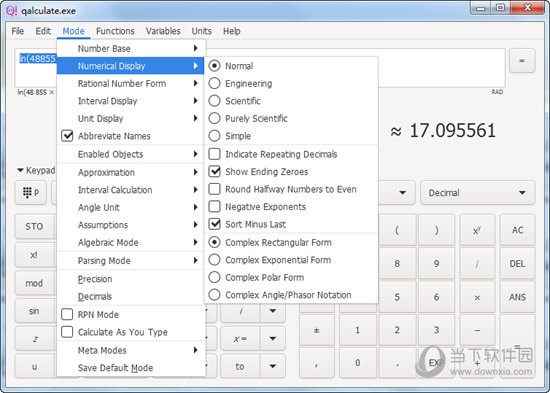
Task: Click the x factorial key
Action: [x=34, y=255]
